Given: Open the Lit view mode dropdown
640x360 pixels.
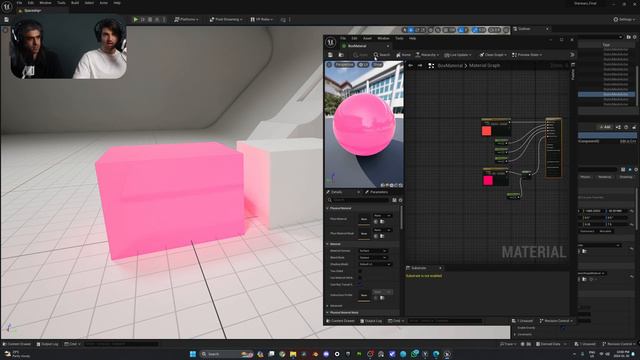Looking at the screenshot, I should 363,64.
